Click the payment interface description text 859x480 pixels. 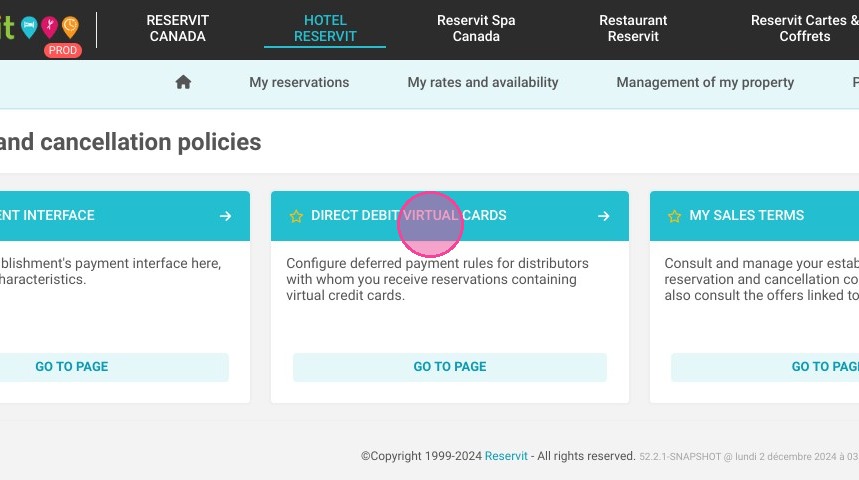click(x=110, y=271)
